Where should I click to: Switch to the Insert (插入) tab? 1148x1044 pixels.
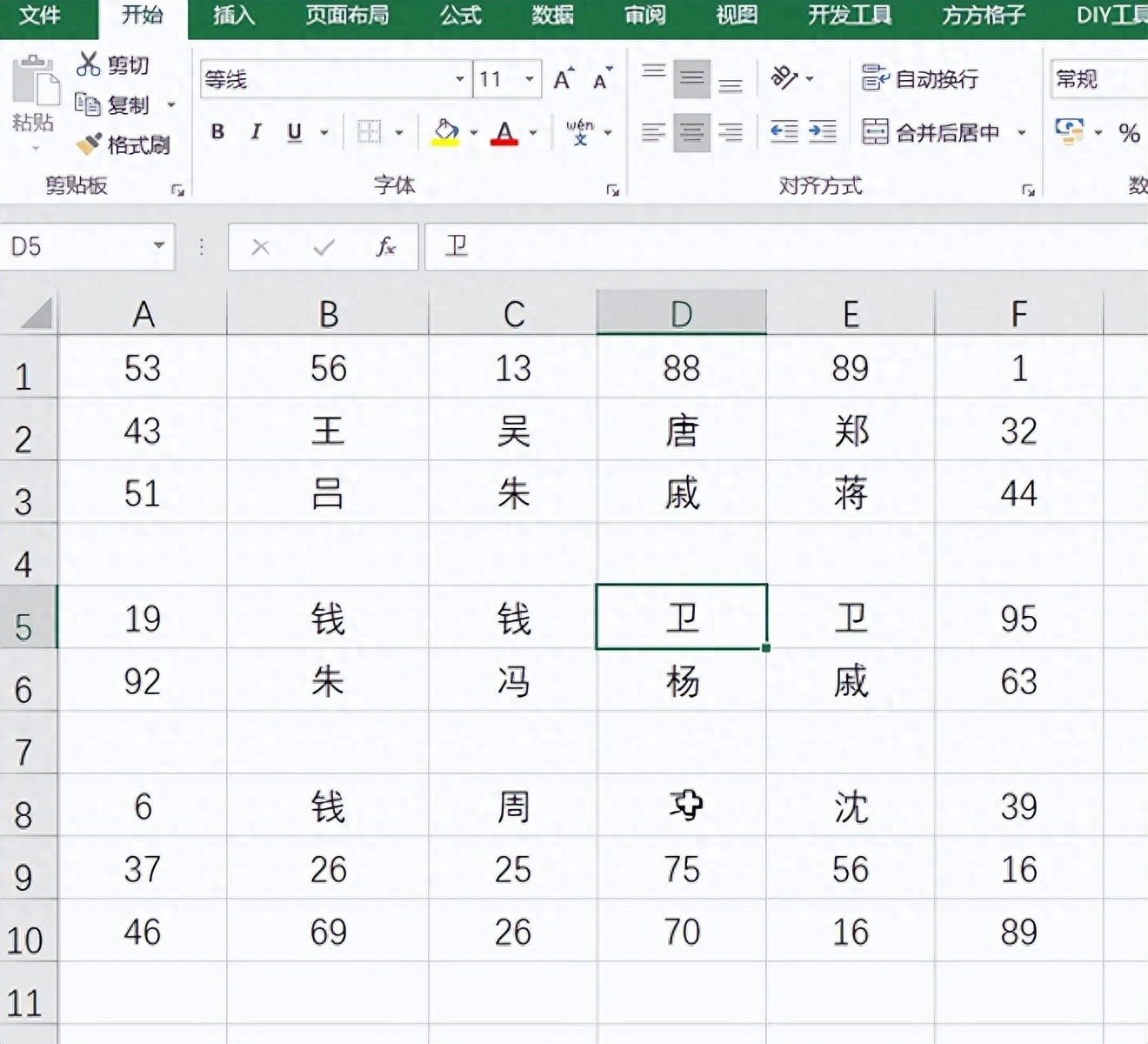pos(234,15)
